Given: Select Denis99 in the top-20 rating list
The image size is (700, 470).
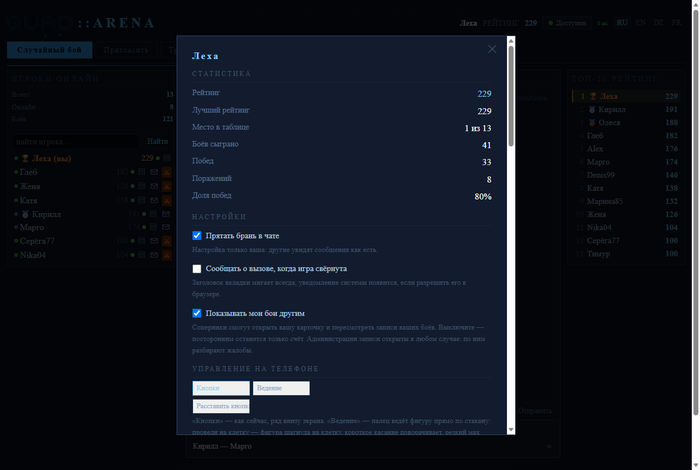Looking at the screenshot, I should 628,175.
